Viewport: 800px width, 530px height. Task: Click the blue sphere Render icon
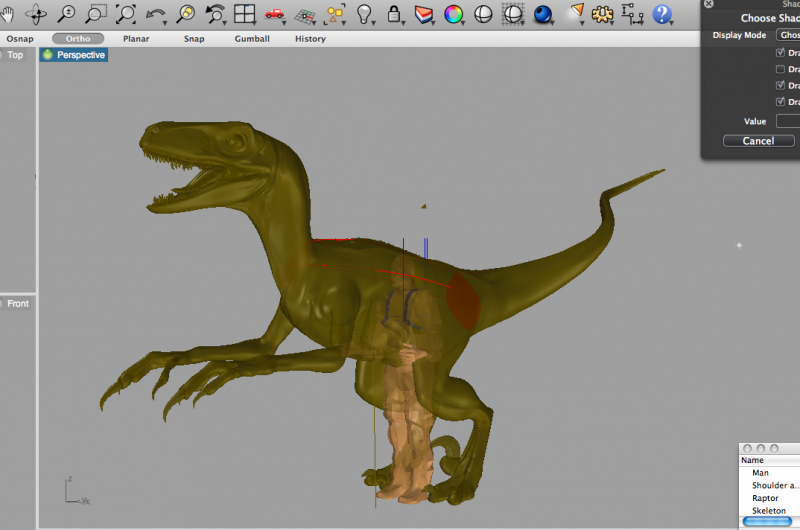click(543, 14)
